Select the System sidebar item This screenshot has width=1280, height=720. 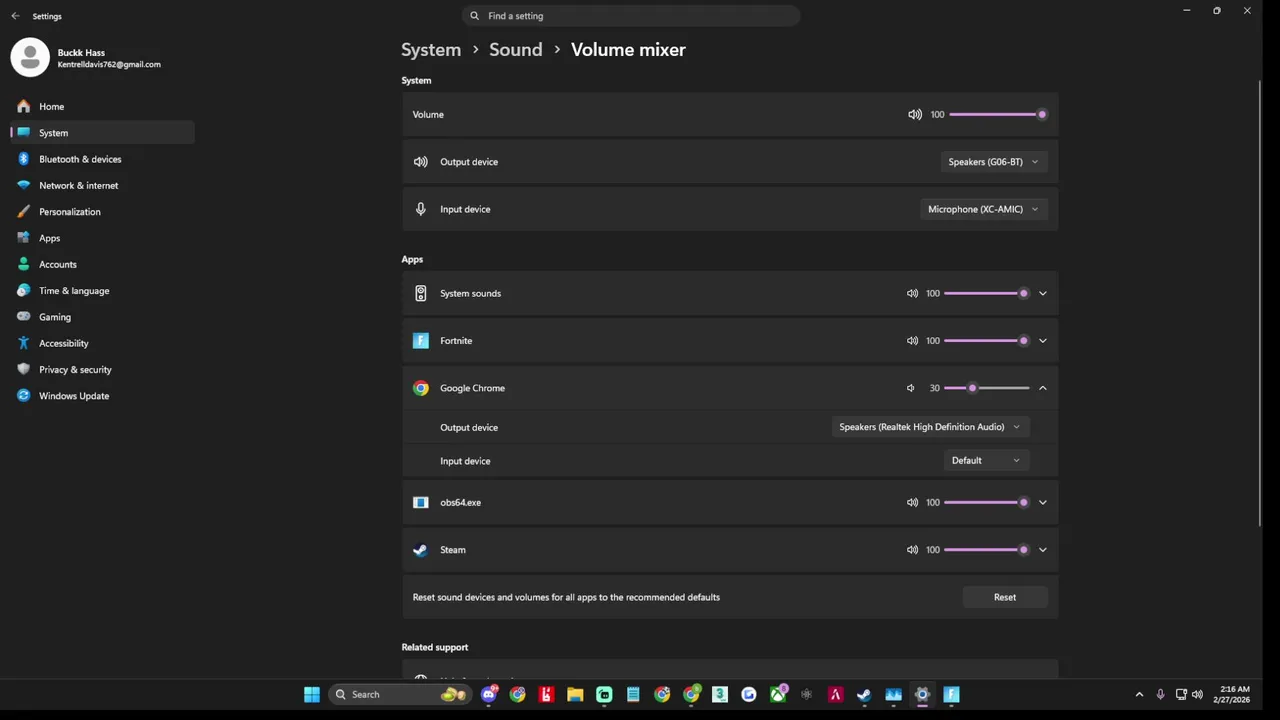102,132
